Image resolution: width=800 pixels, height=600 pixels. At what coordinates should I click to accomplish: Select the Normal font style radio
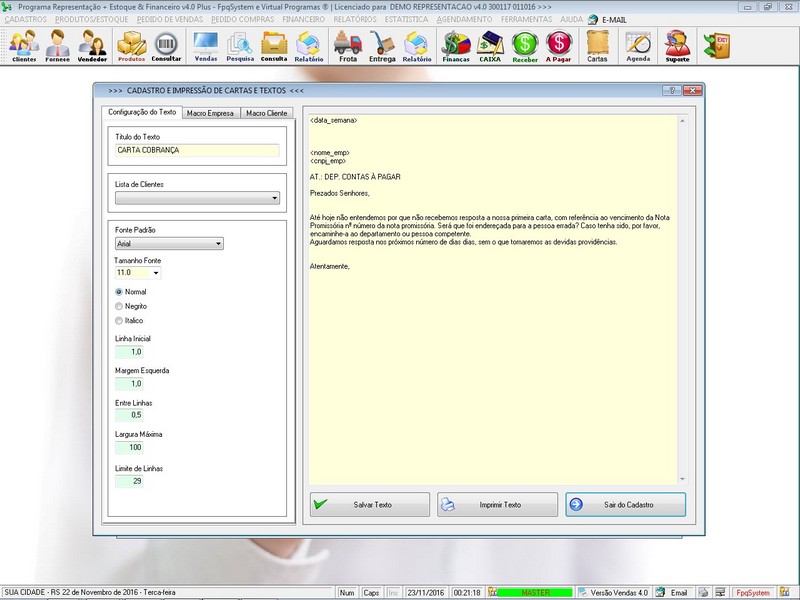coord(119,292)
